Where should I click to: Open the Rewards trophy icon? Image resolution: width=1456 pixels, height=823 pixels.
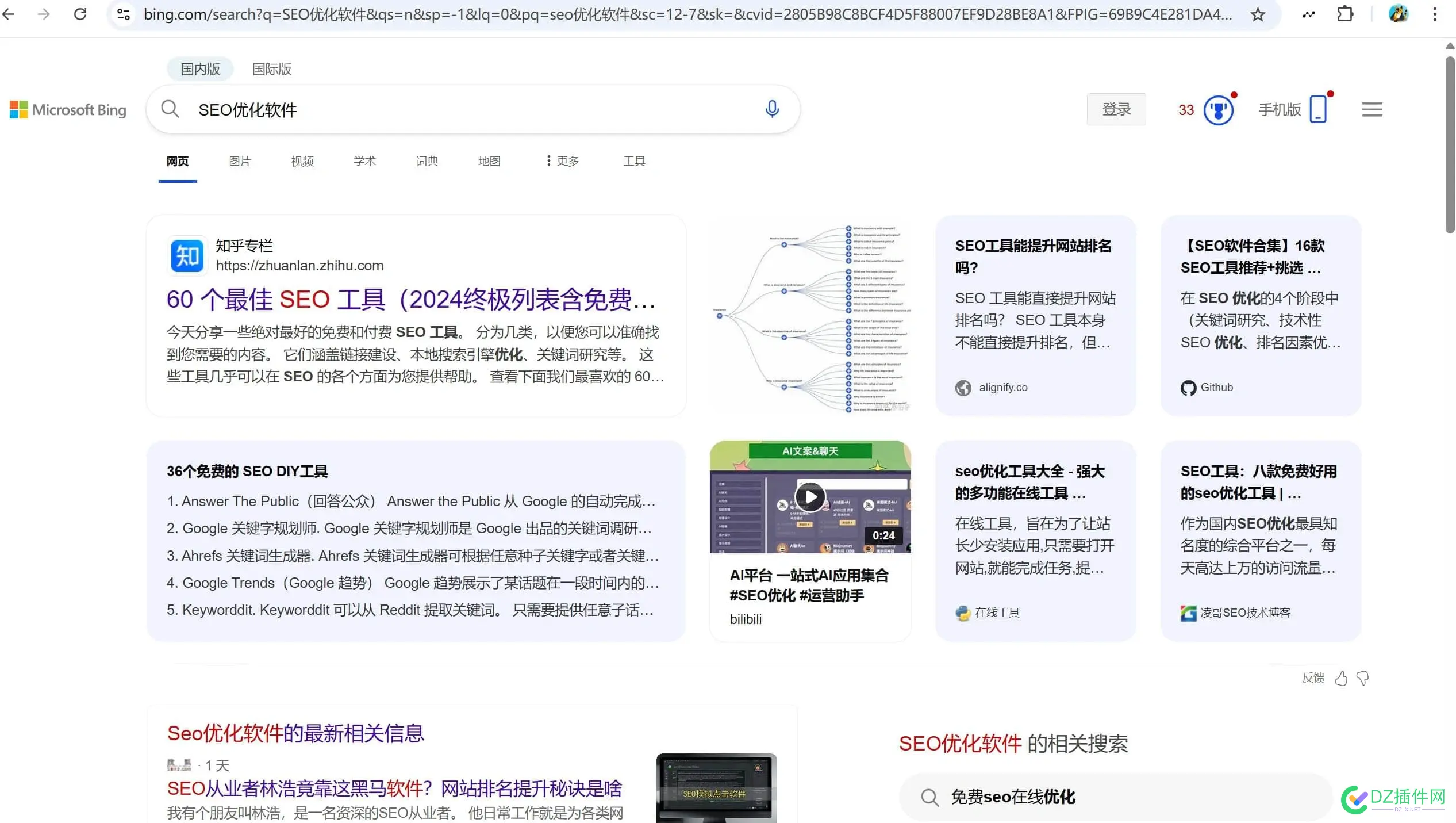(1218, 109)
